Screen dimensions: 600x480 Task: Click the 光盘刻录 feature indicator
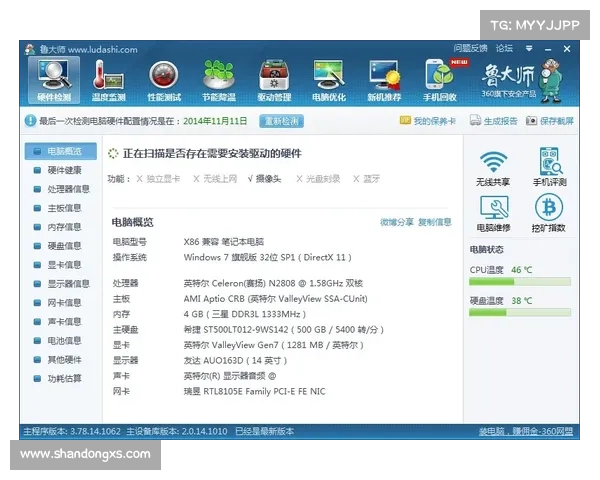[x=318, y=179]
